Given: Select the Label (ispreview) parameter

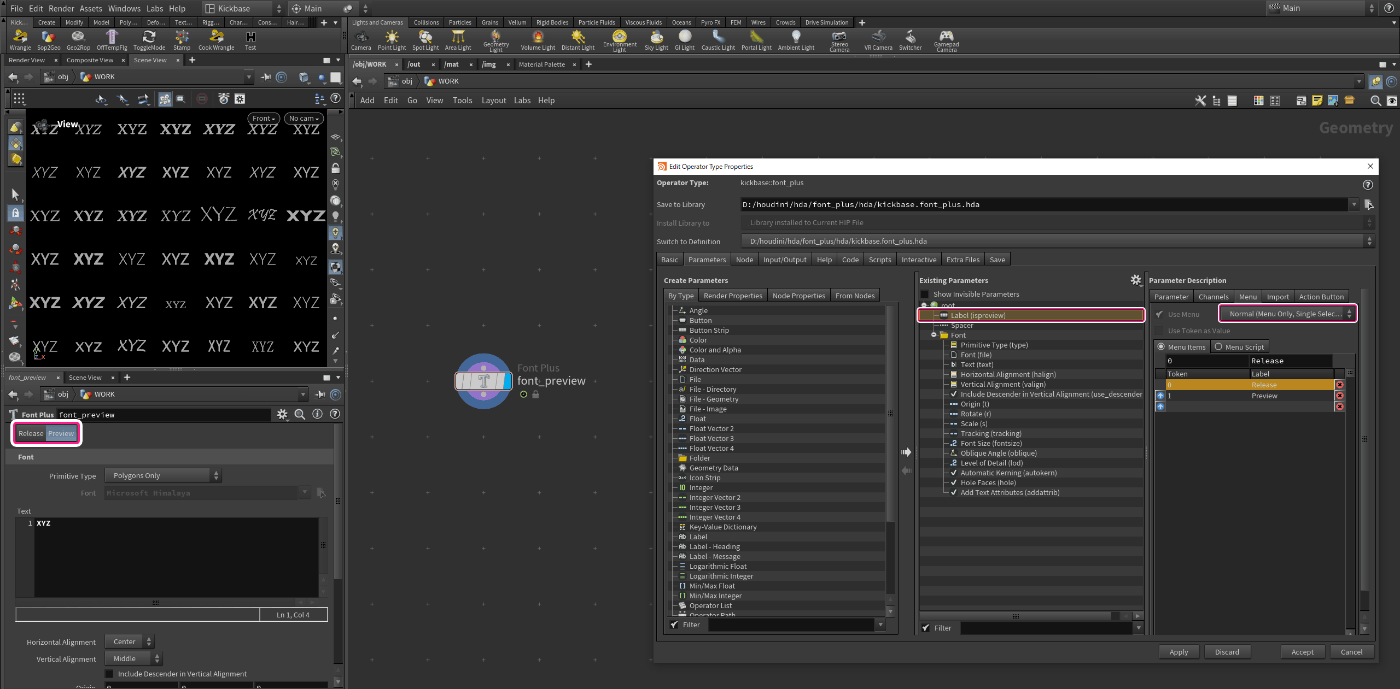Looking at the screenshot, I should point(1031,315).
